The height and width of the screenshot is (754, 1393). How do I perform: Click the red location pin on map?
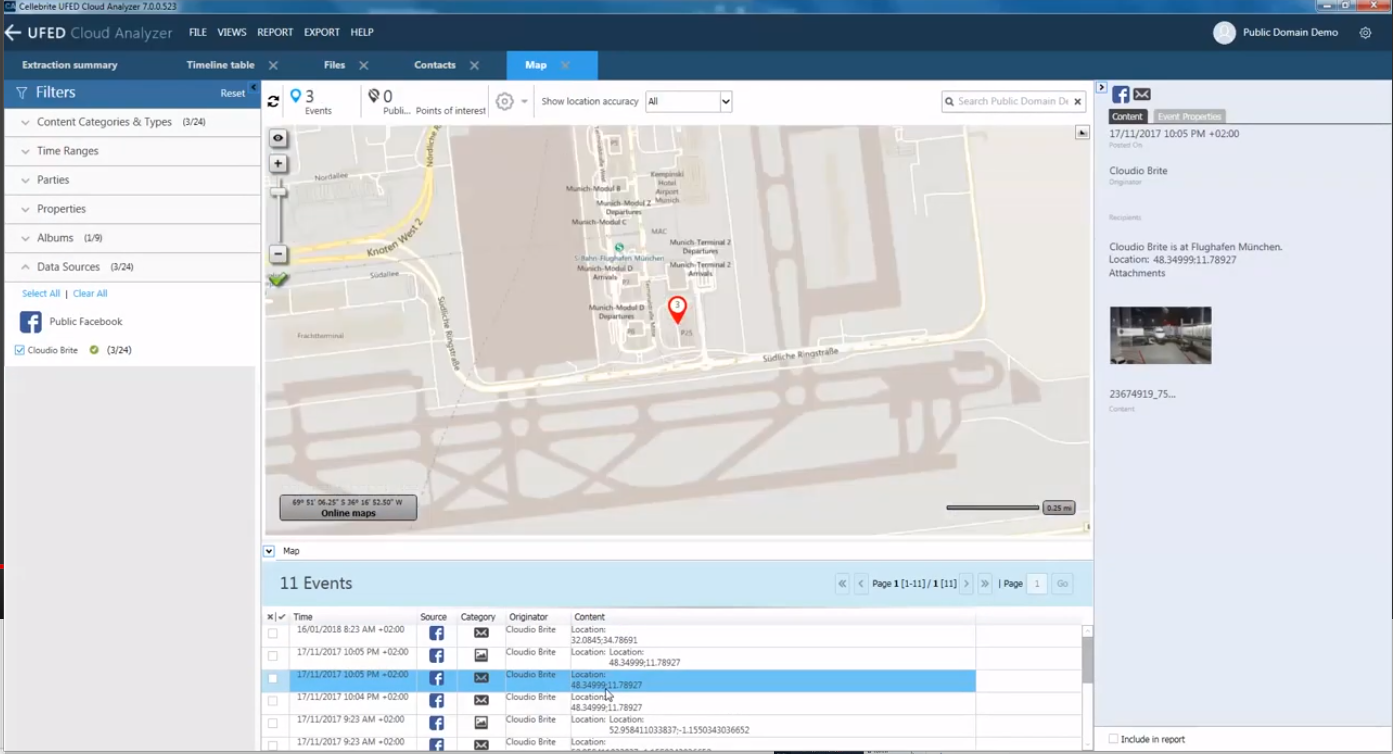[x=677, y=309]
